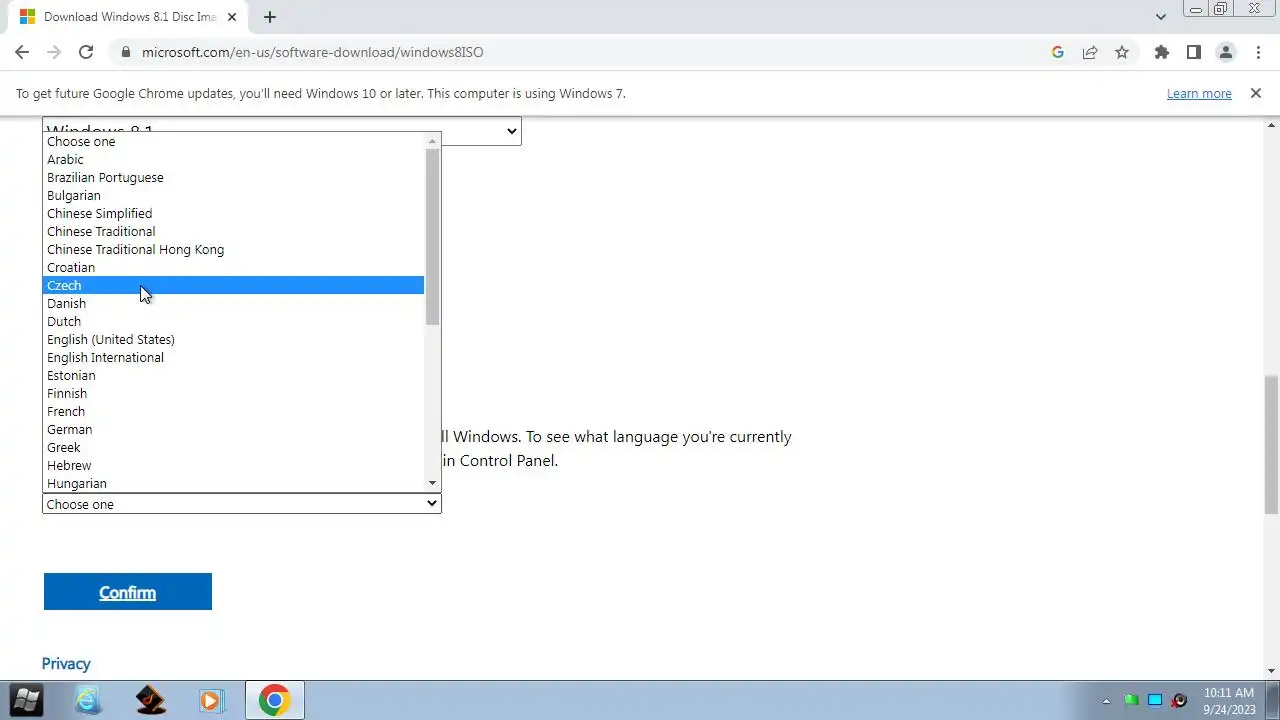
Task: Select Bulgarian language option
Action: 235,195
